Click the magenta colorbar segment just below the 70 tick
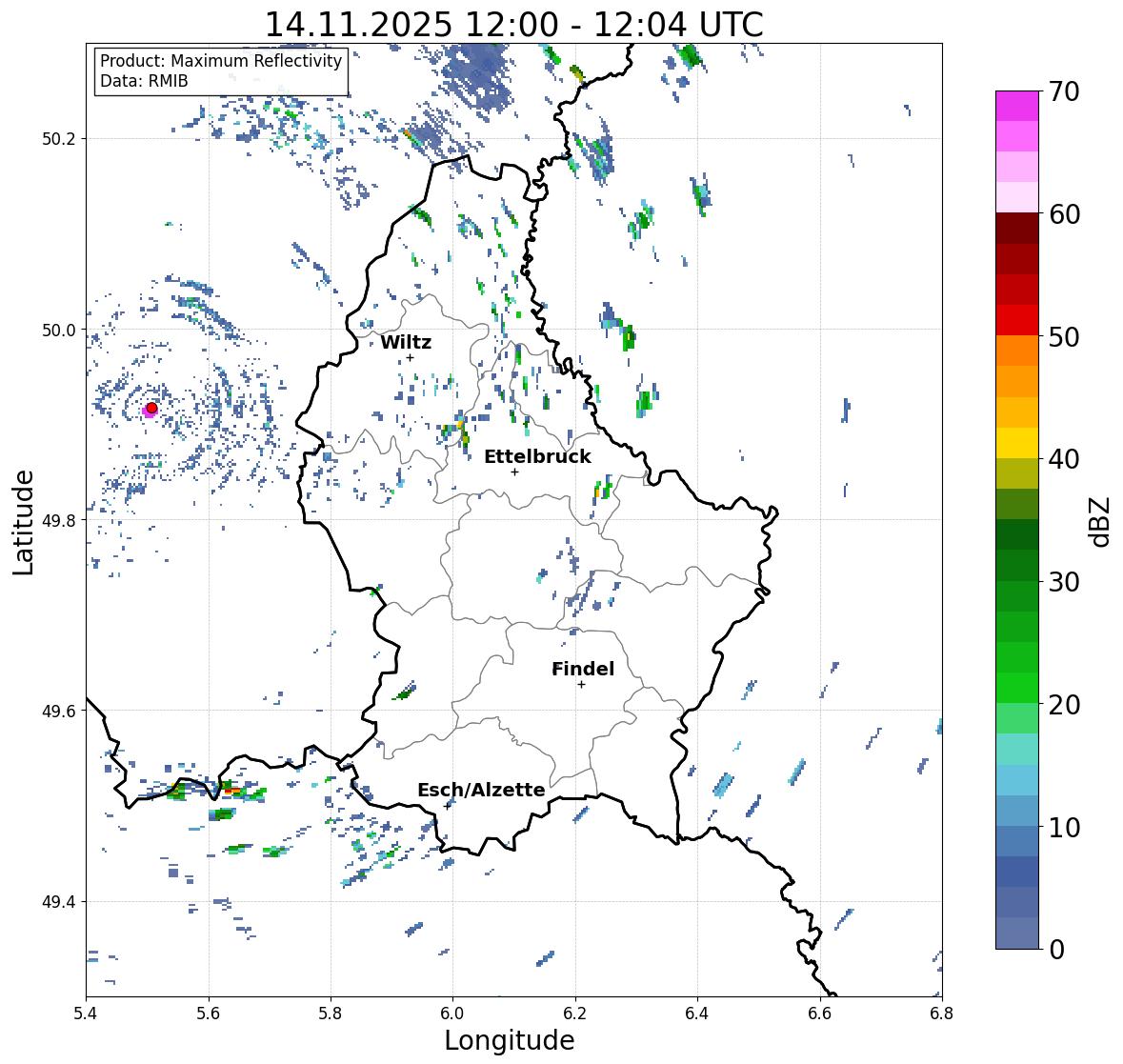 pyautogui.click(x=1017, y=106)
